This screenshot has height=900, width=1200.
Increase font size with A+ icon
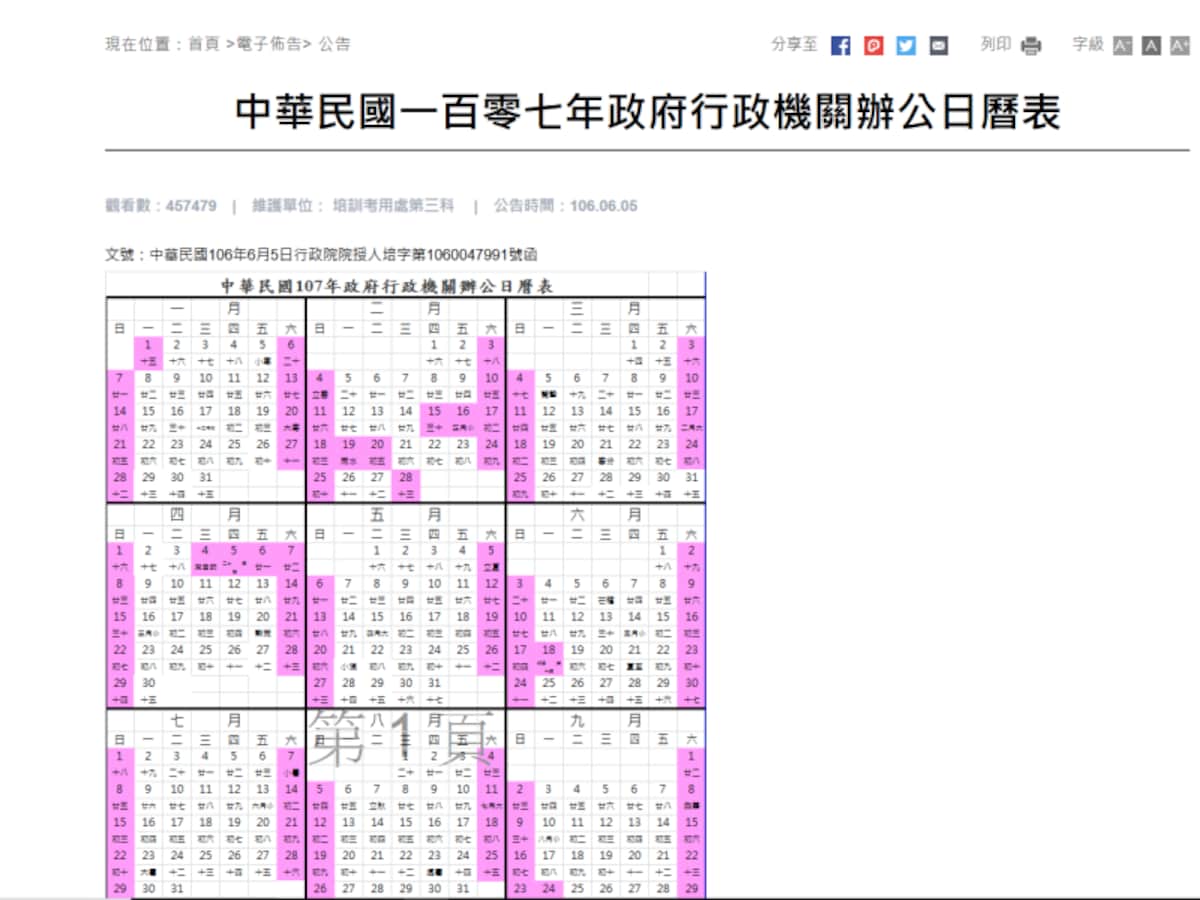(1180, 46)
